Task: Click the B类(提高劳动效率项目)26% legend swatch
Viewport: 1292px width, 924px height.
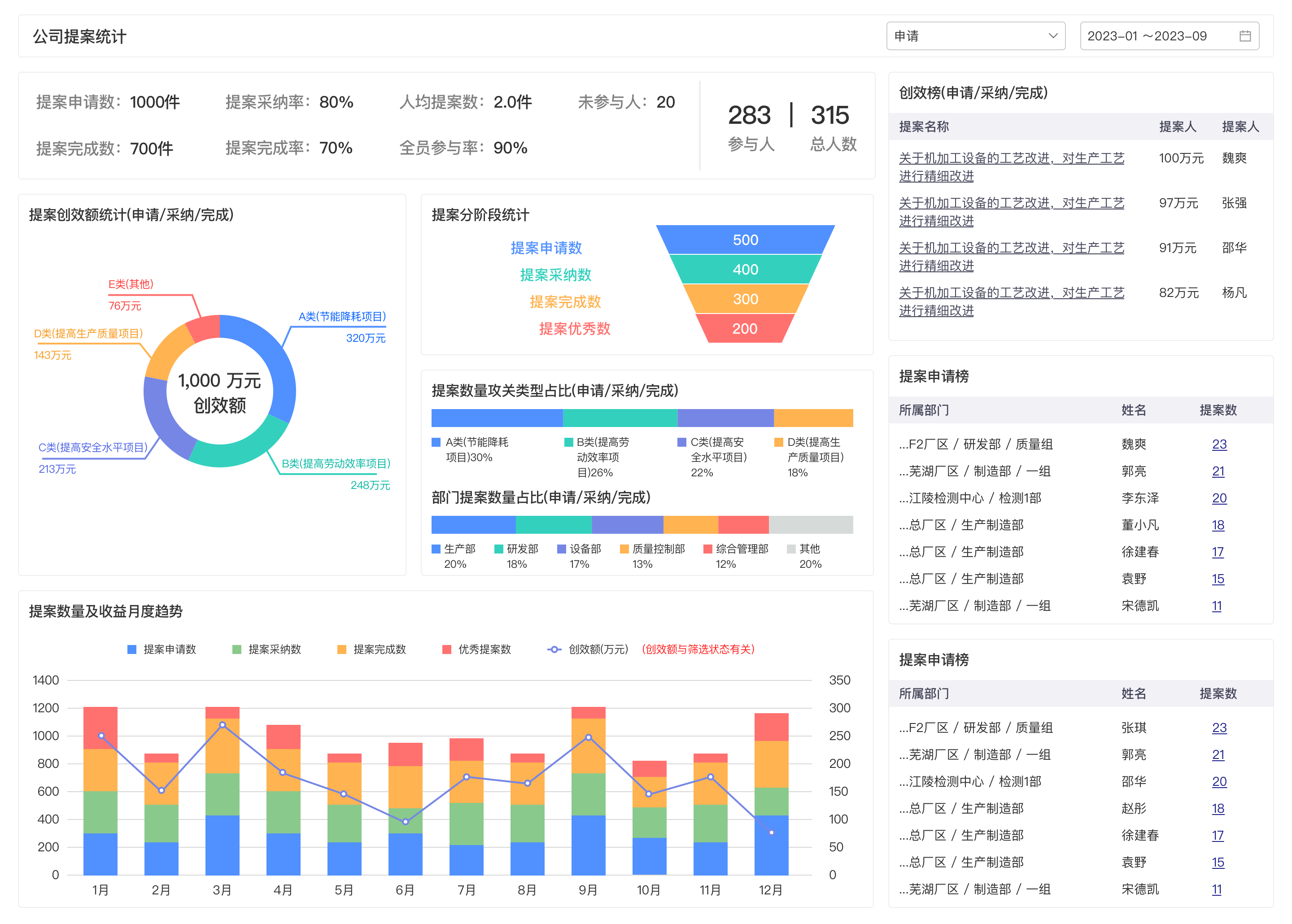Action: click(x=568, y=442)
